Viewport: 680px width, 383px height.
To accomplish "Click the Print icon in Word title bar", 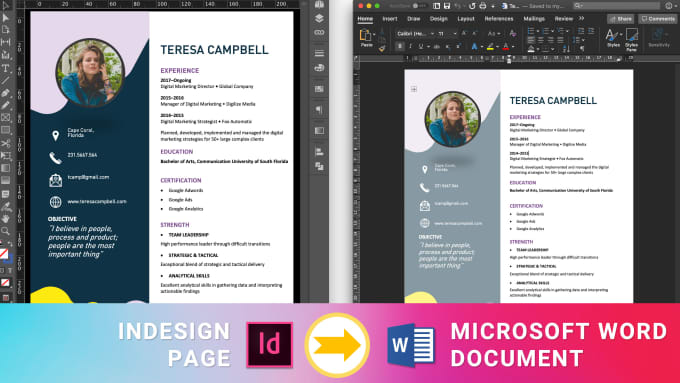I will pos(483,6).
